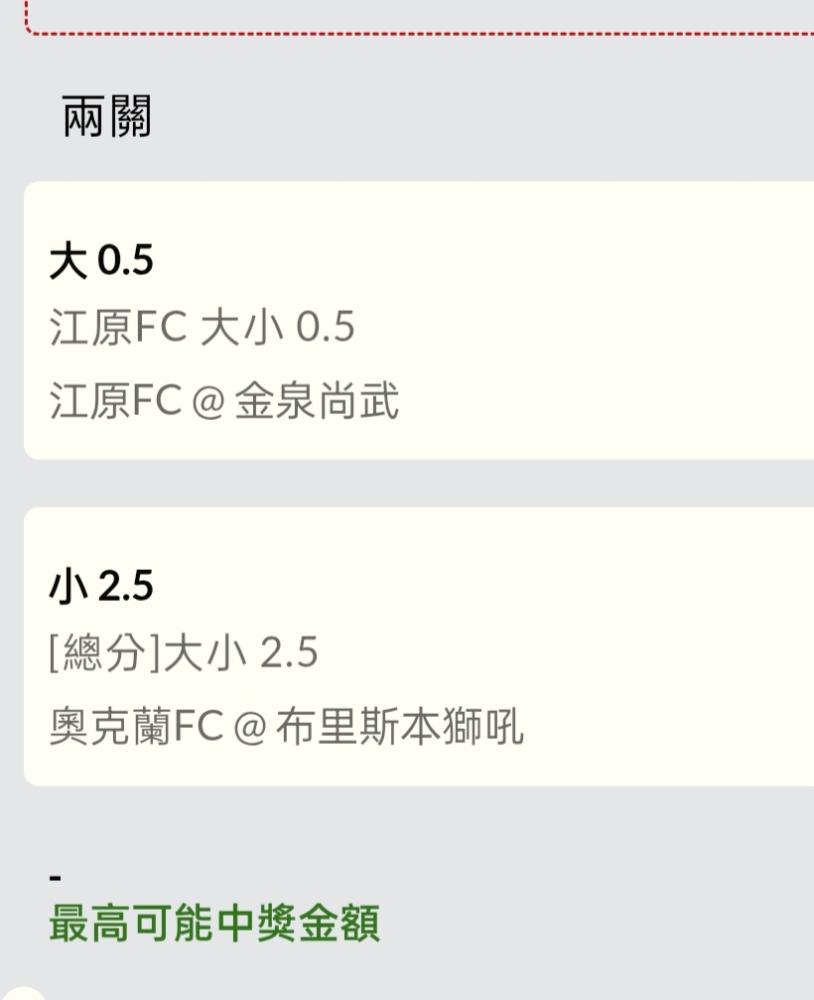814x1000 pixels.
Task: Click the 江原FC 大小 0.5 market line
Action: pos(202,328)
